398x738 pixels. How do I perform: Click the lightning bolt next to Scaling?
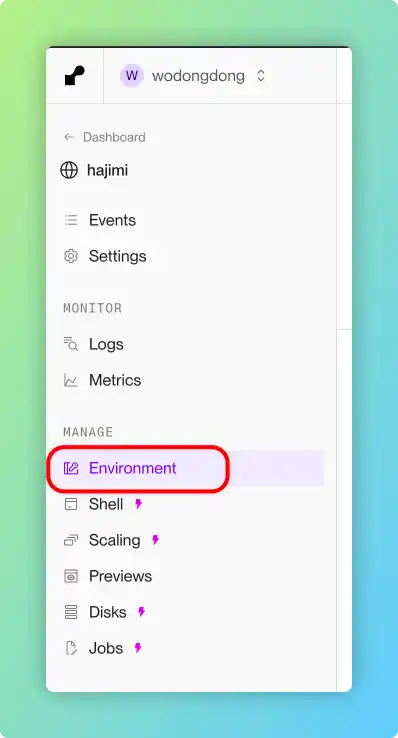[155, 540]
